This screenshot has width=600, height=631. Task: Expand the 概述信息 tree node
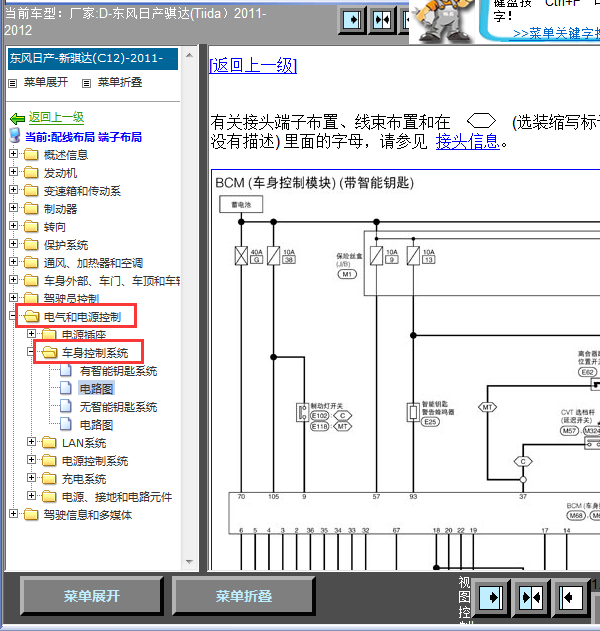(x=13, y=154)
